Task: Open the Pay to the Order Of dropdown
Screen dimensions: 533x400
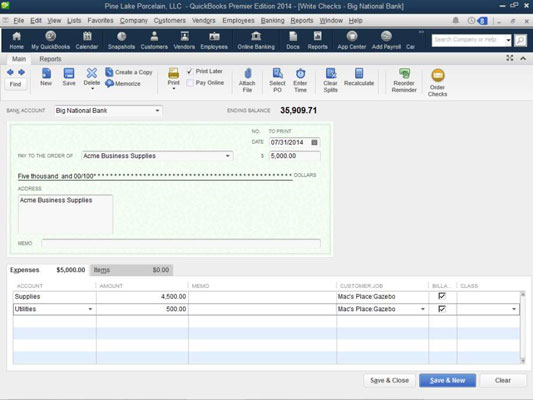Action: (228, 156)
